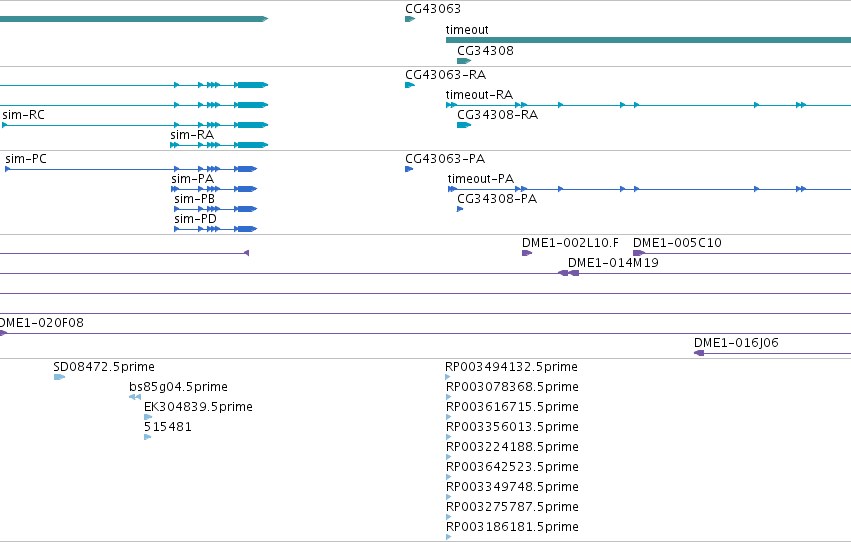
Task: Select the RP003494132.5prime label
Action: [x=511, y=367]
